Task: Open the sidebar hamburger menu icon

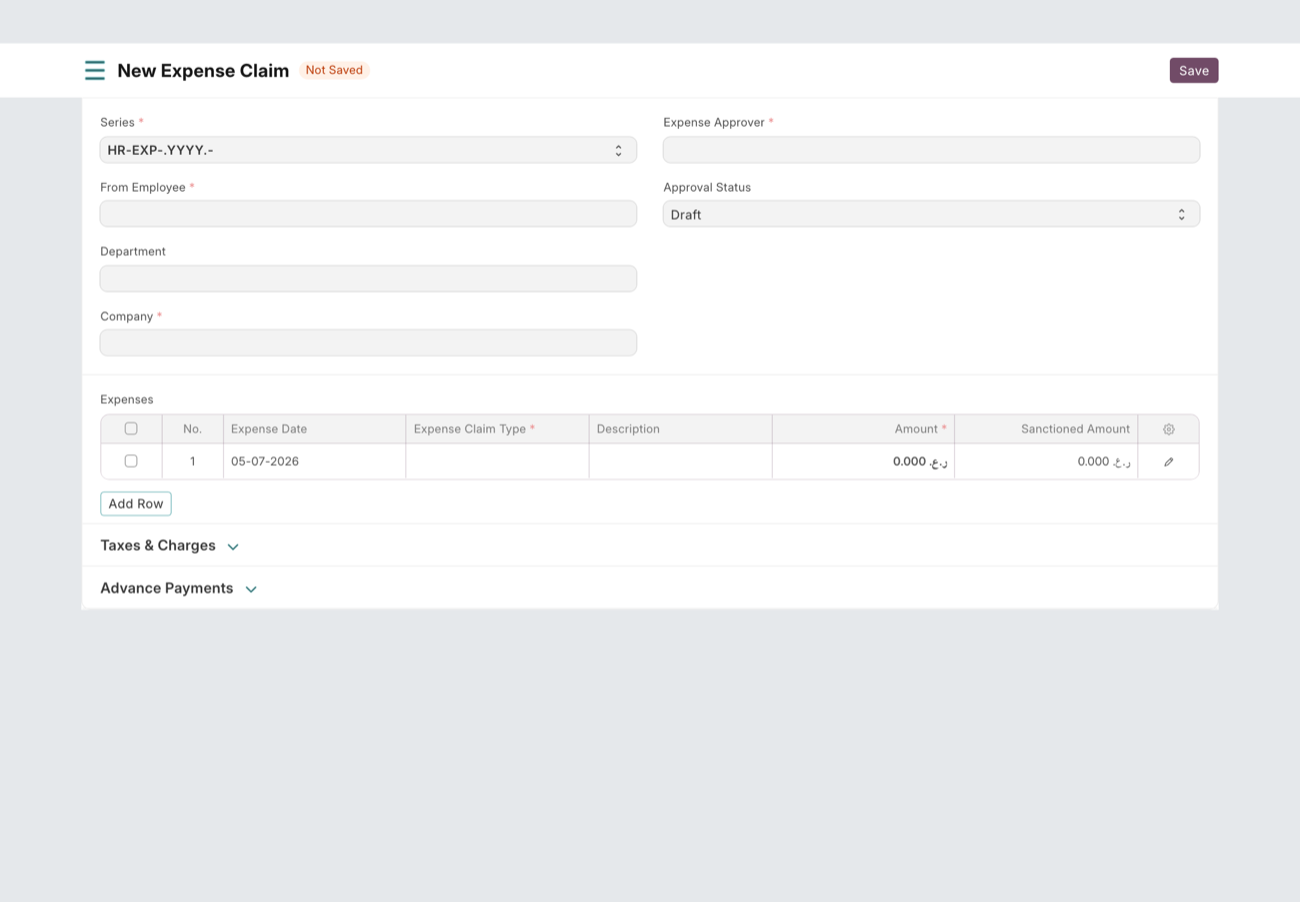Action: [x=95, y=70]
